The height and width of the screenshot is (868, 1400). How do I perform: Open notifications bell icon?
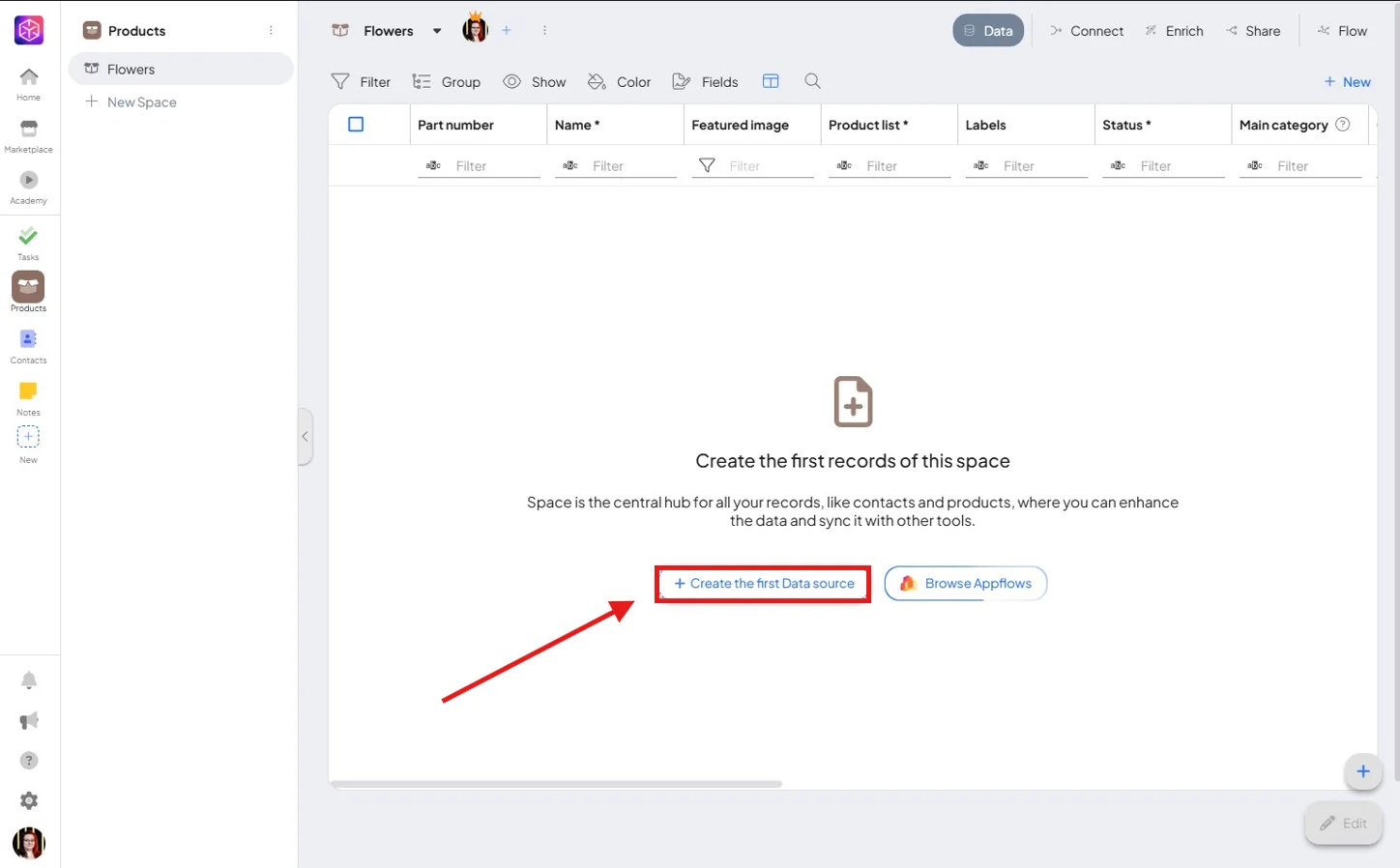point(29,680)
